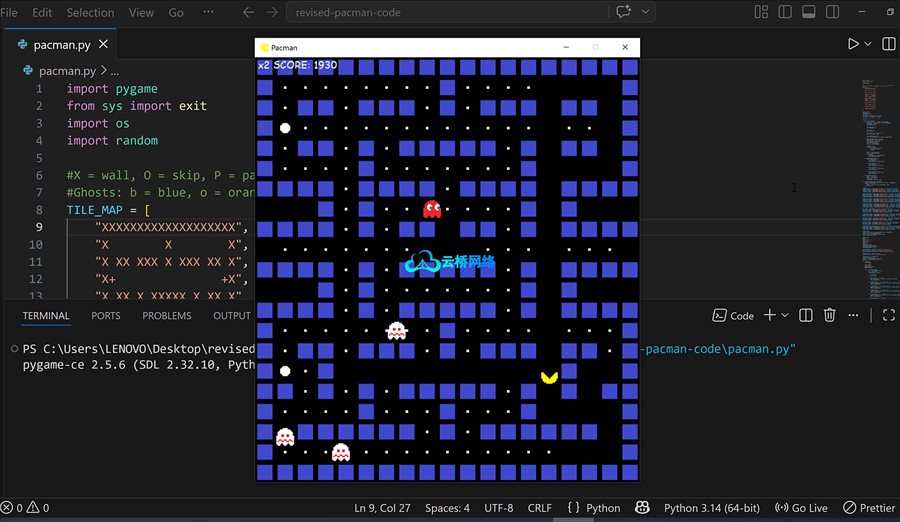This screenshot has width=900, height=522.
Task: Click line number 9 in the gutter
Action: click(x=39, y=227)
